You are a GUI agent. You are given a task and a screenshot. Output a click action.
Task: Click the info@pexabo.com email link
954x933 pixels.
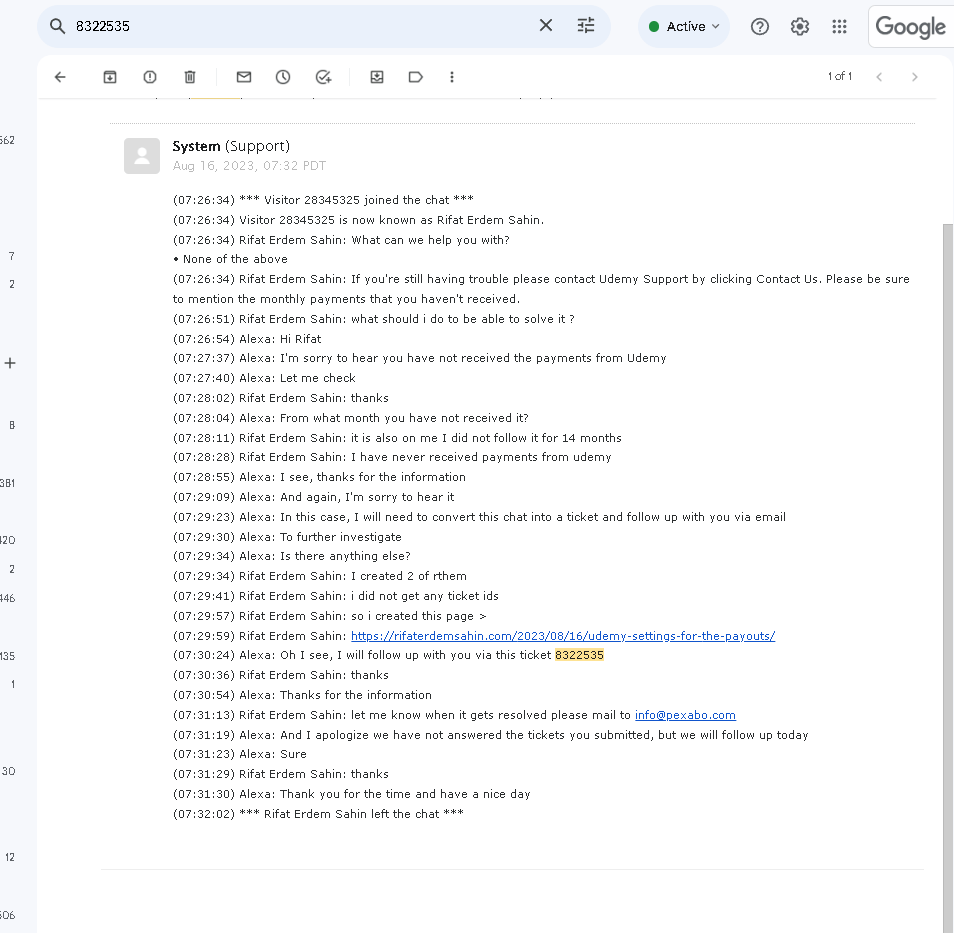pos(685,715)
